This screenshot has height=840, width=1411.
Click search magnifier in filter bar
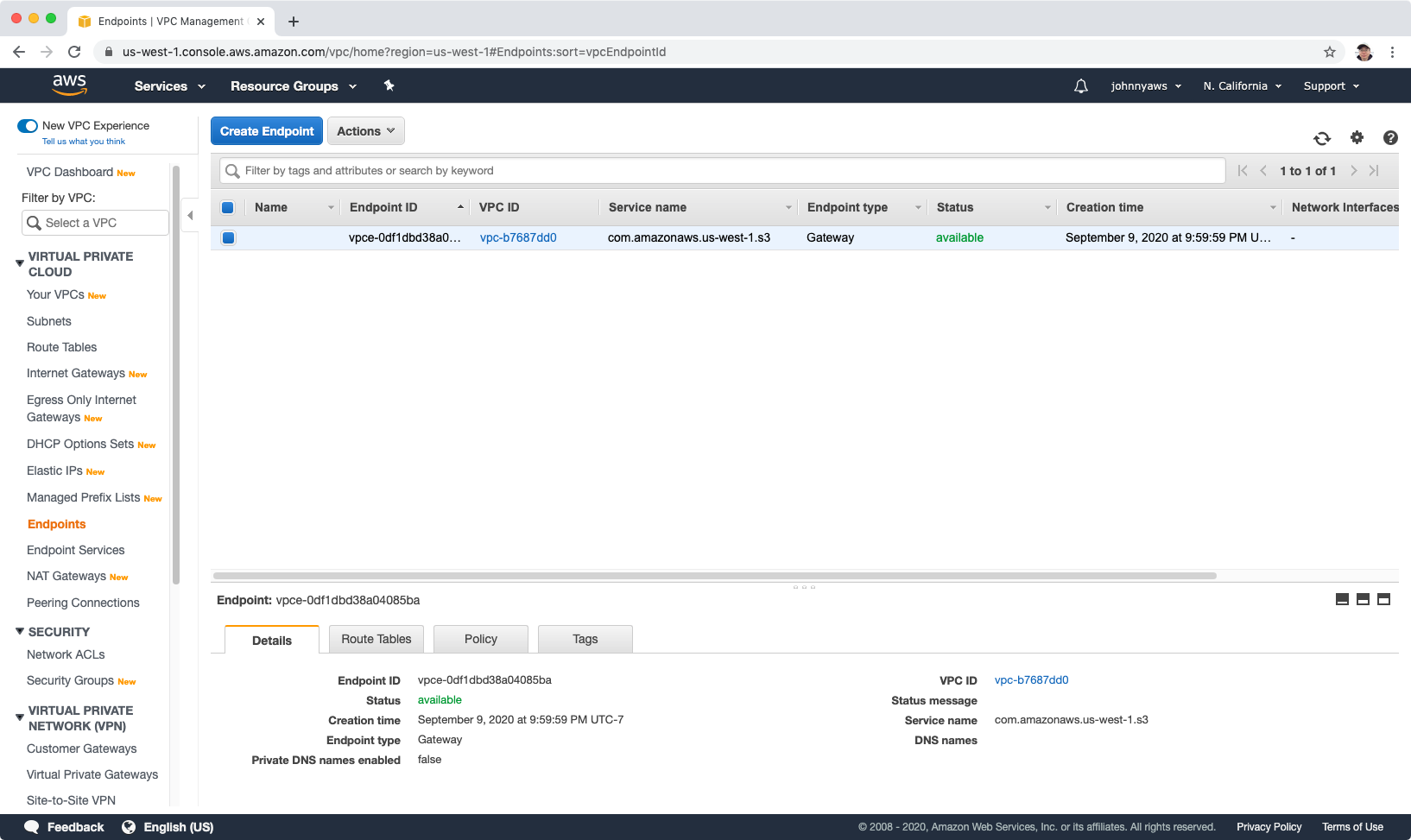232,171
